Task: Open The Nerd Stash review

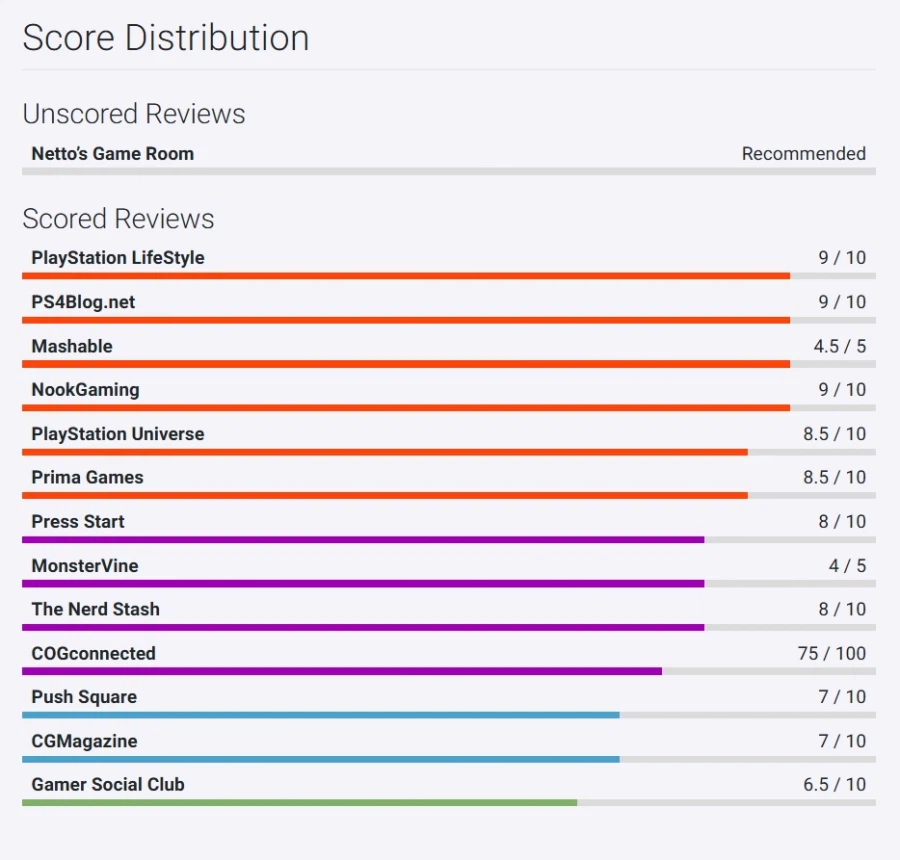Action: click(95, 610)
